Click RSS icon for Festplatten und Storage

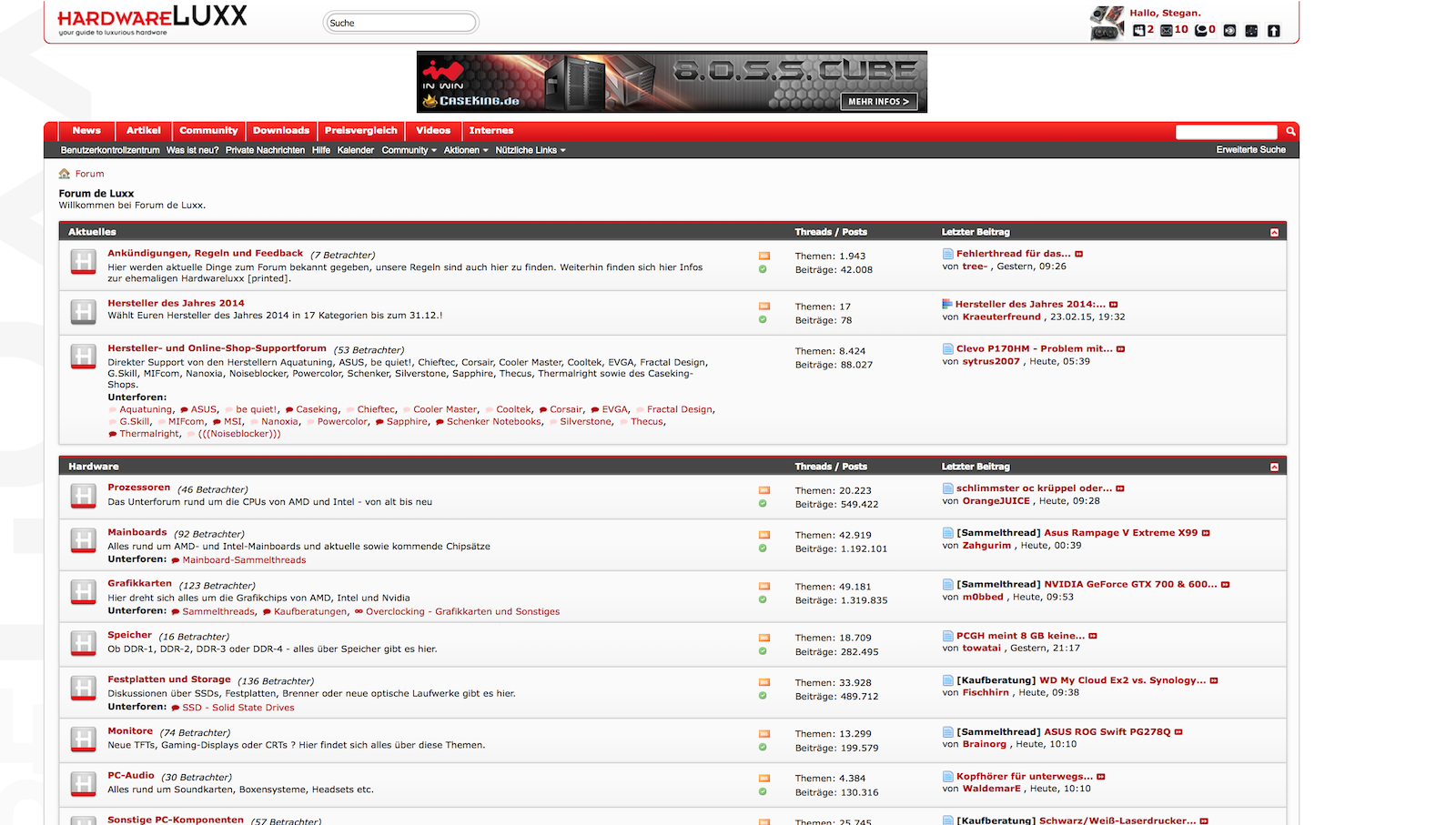coord(763,682)
